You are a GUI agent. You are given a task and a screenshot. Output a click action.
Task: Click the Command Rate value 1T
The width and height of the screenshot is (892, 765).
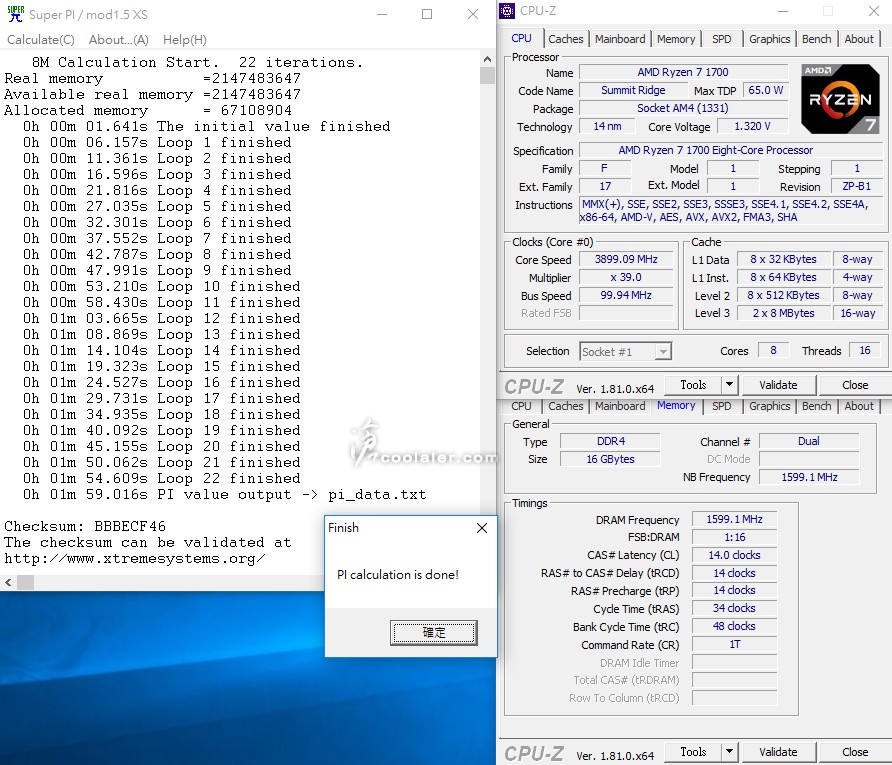coord(734,644)
